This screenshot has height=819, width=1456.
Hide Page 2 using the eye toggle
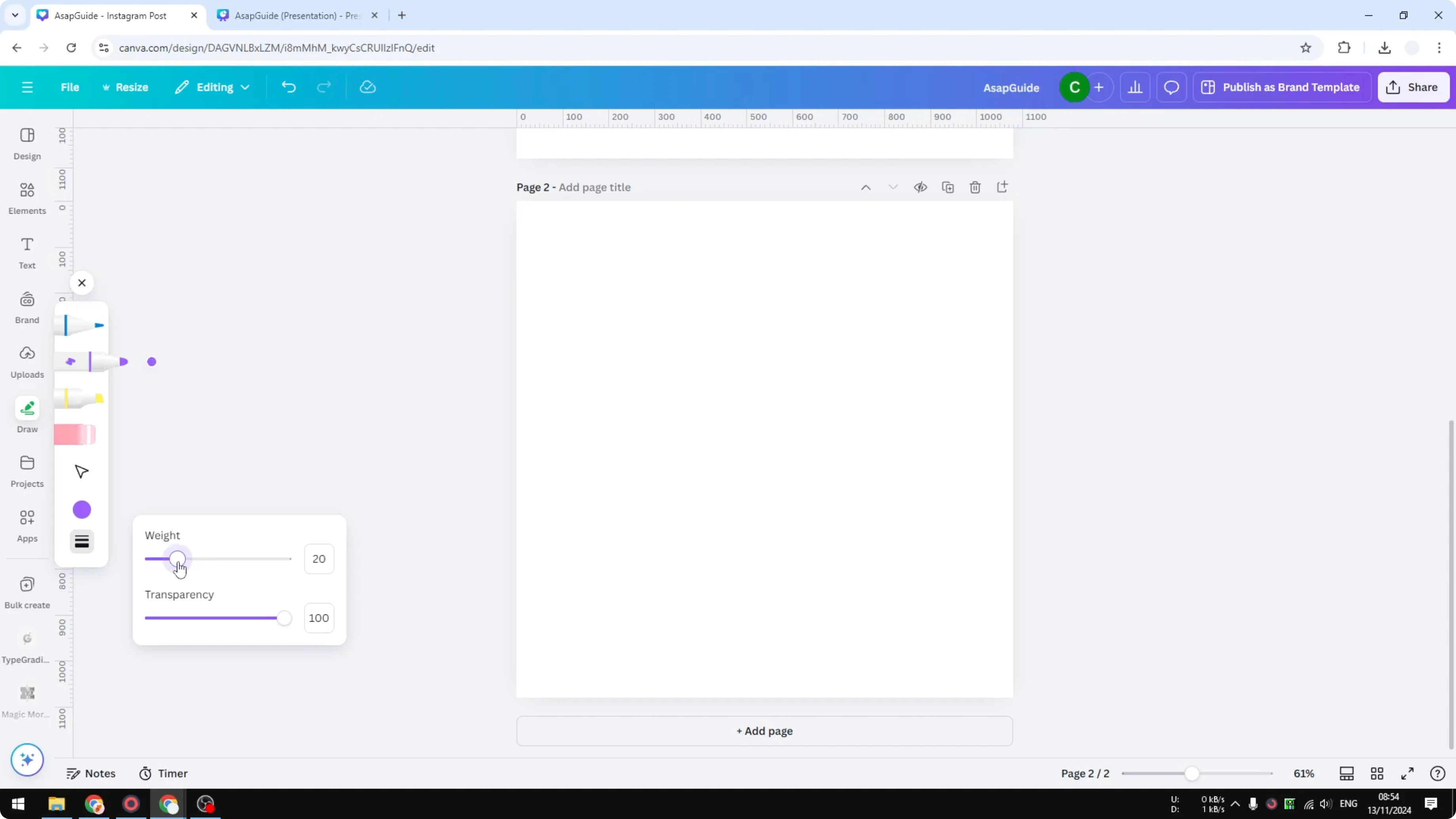point(919,187)
